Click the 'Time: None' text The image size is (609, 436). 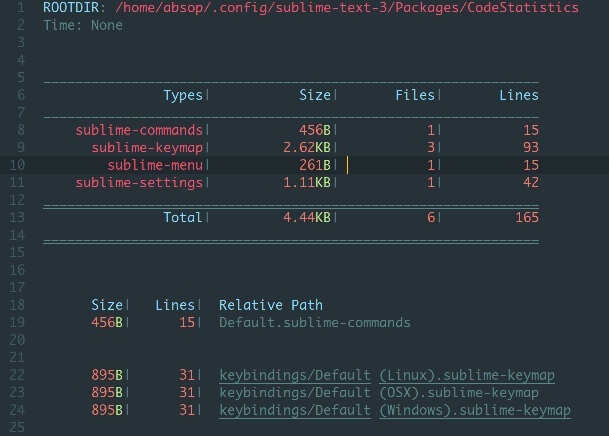coord(83,25)
